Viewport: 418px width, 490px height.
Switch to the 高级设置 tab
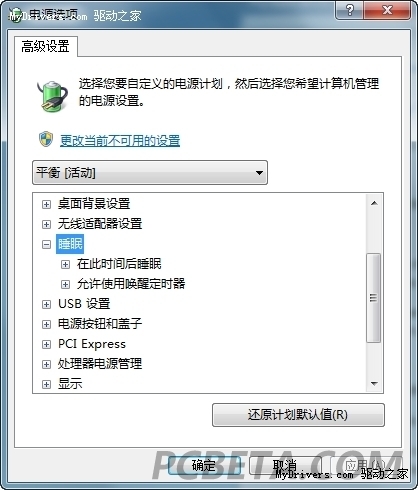pyautogui.click(x=46, y=46)
